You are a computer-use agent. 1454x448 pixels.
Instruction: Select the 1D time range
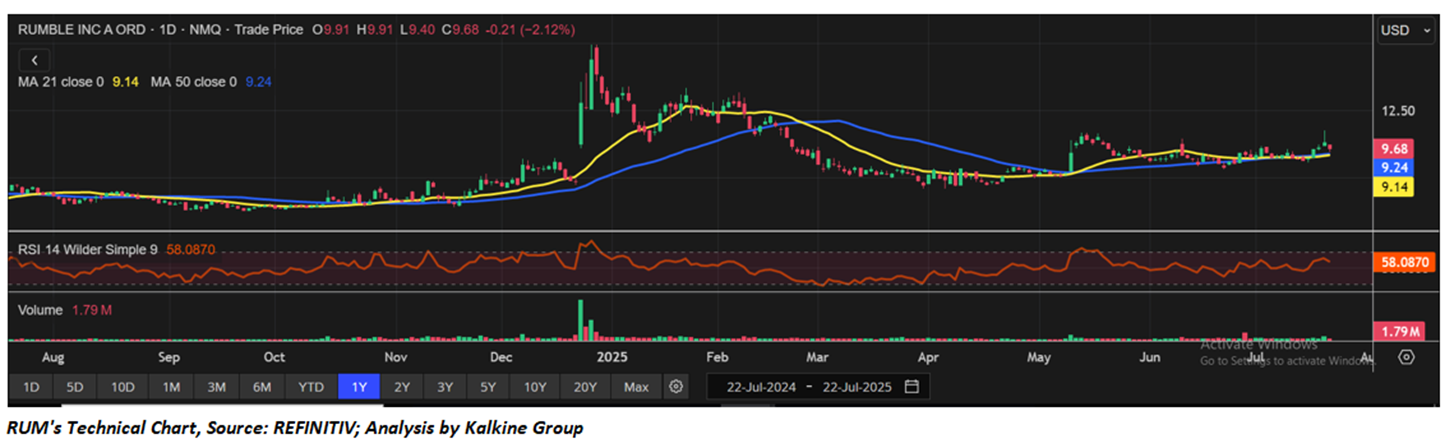tap(32, 387)
